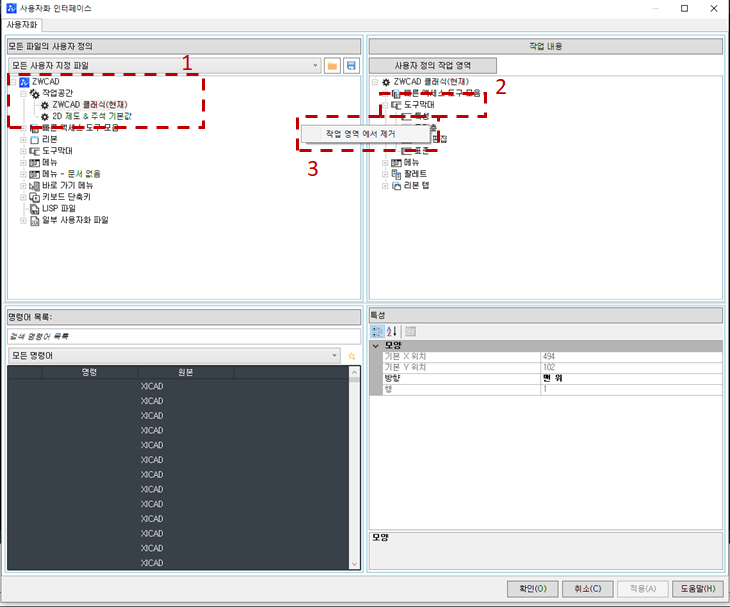Screen dimensions: 730x607
Task: Click the ZWCAD app icon in title bar
Action: 11,8
